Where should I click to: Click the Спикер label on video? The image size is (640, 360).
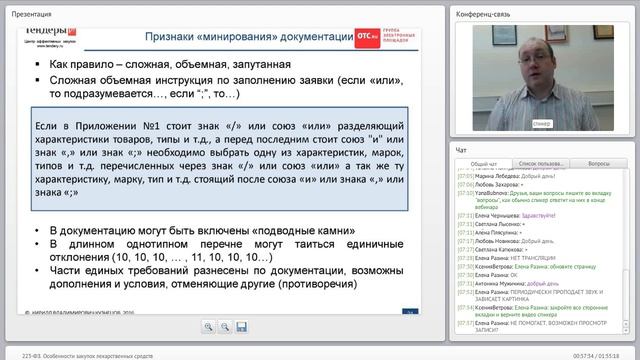[542, 123]
